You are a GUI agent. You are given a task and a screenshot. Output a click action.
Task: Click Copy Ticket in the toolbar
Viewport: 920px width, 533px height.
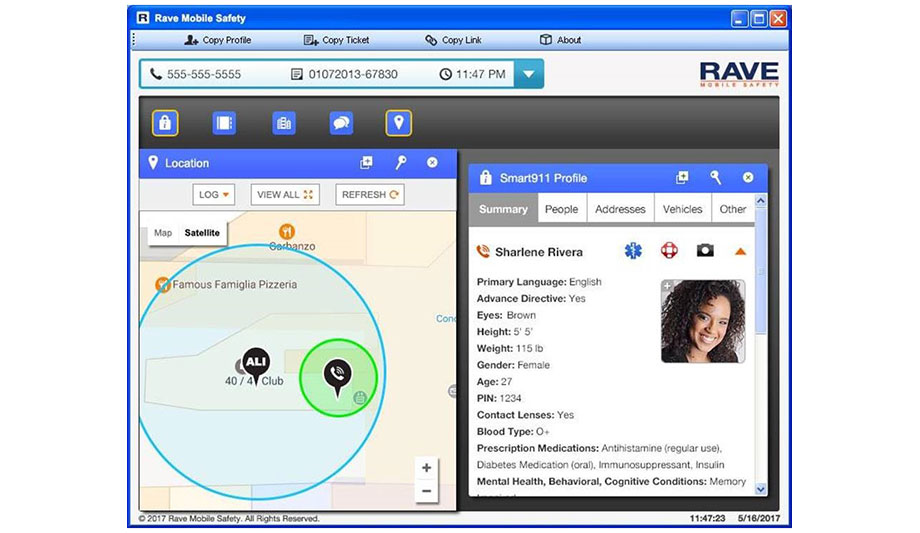click(336, 40)
